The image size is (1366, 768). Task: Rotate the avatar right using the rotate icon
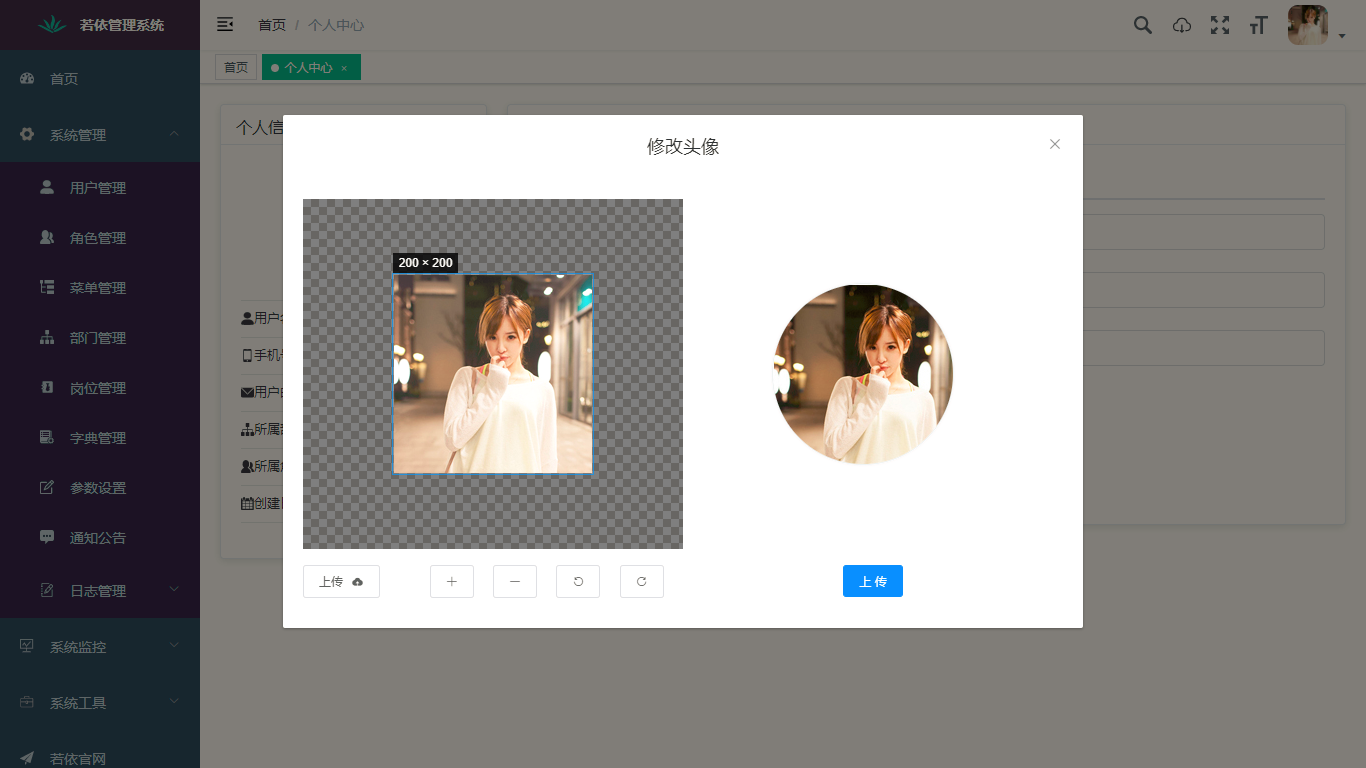point(641,581)
